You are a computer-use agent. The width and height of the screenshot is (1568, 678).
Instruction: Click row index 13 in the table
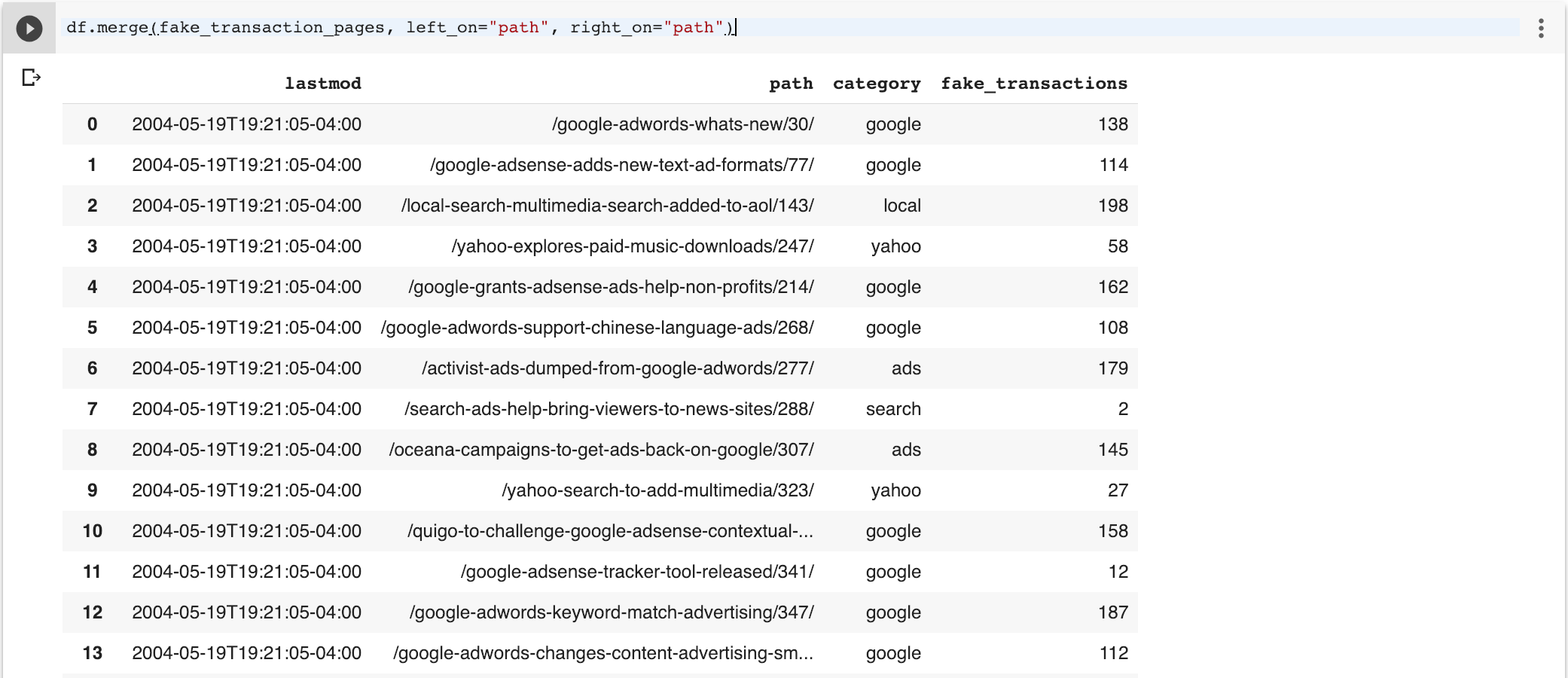click(92, 653)
